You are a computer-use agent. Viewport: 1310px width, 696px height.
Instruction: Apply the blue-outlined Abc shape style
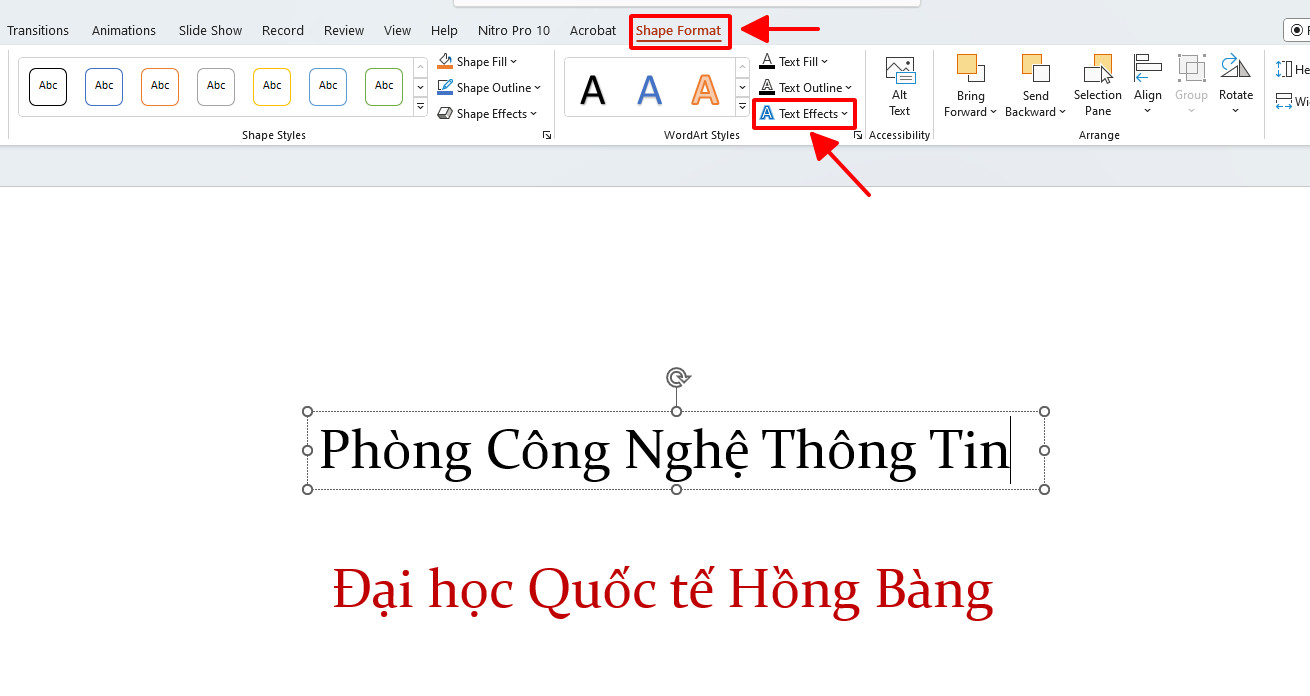click(104, 86)
